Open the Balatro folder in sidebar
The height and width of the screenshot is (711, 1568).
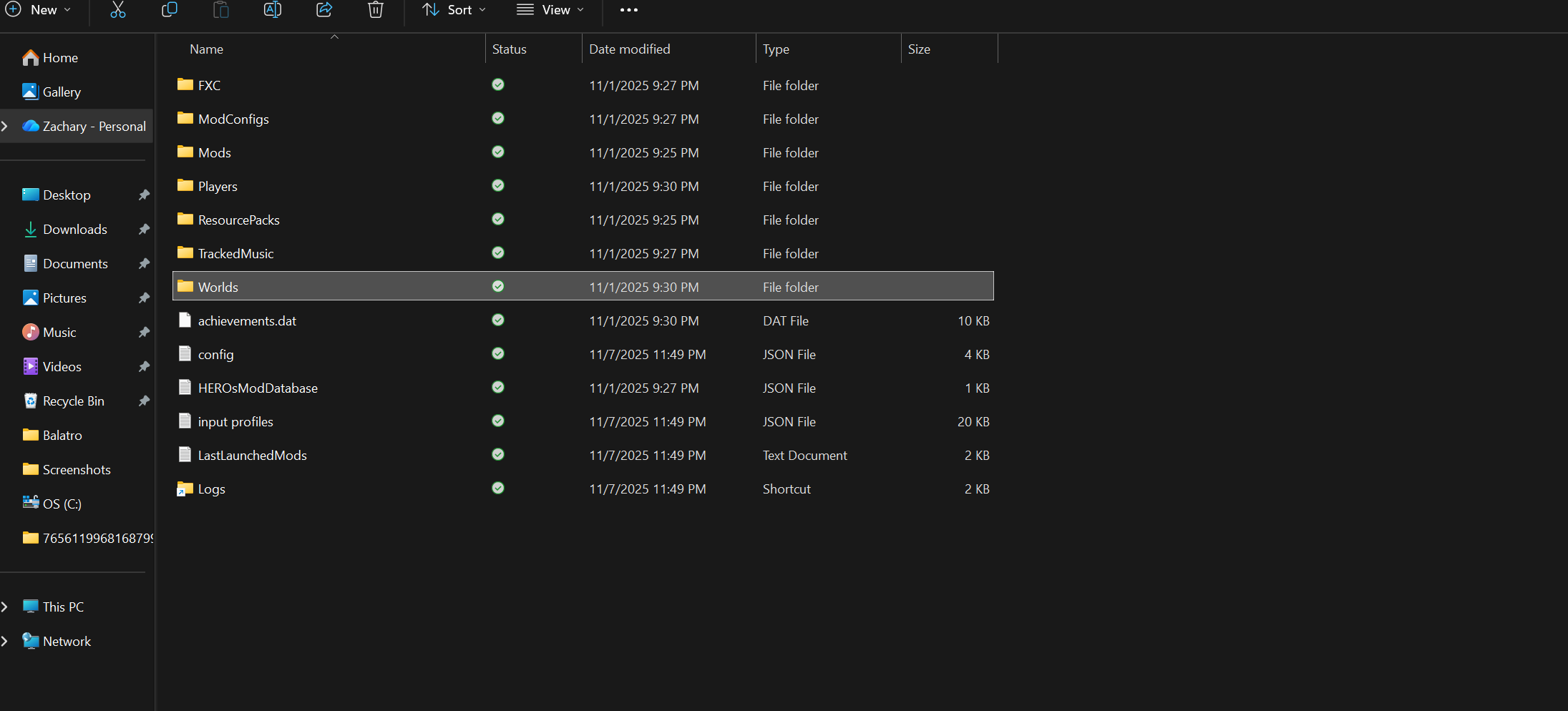pyautogui.click(x=62, y=436)
